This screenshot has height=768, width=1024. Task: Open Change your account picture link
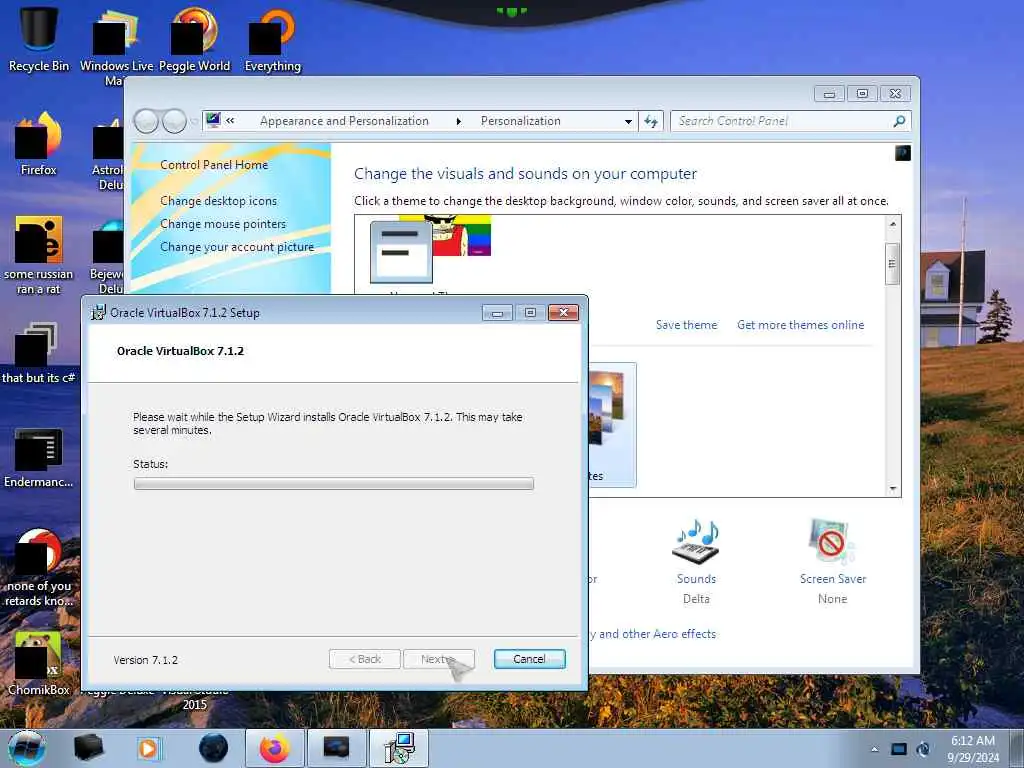(x=237, y=247)
